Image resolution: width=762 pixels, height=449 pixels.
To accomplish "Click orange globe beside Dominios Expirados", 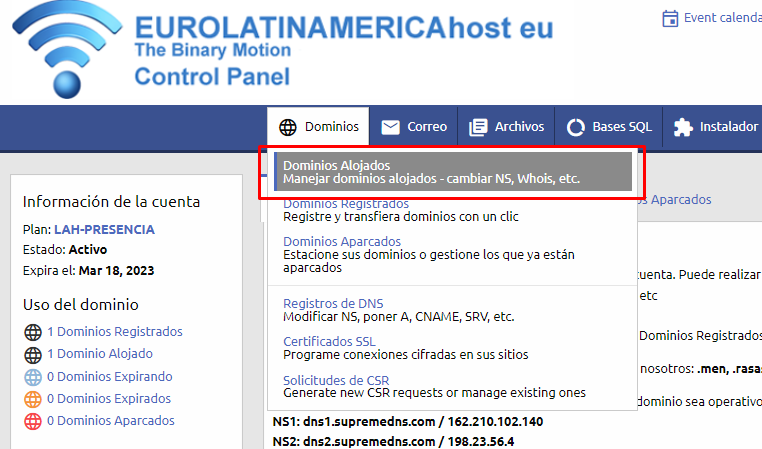I will pyautogui.click(x=33, y=399).
